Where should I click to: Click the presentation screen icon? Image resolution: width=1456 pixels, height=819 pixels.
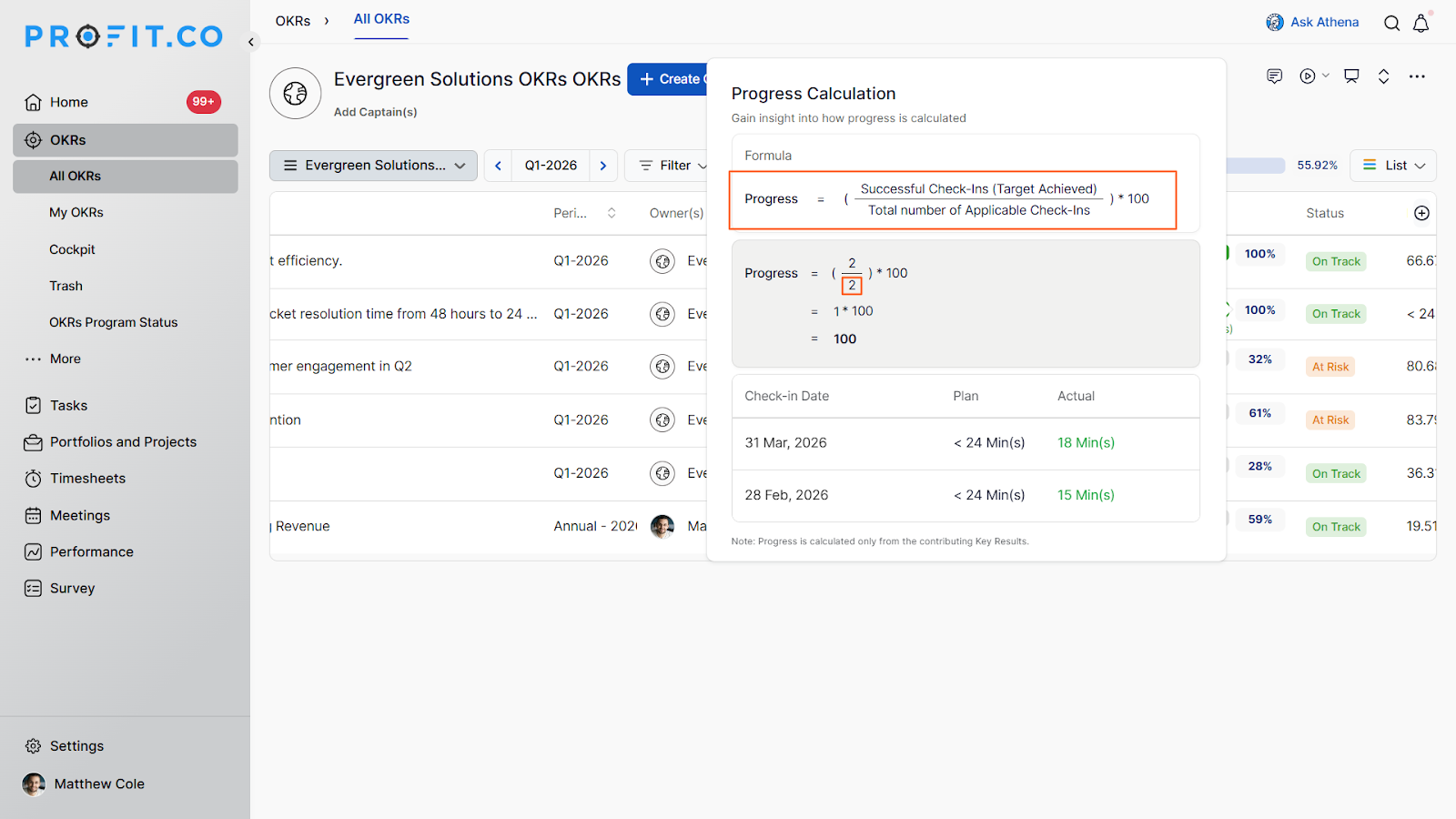coord(1351,76)
